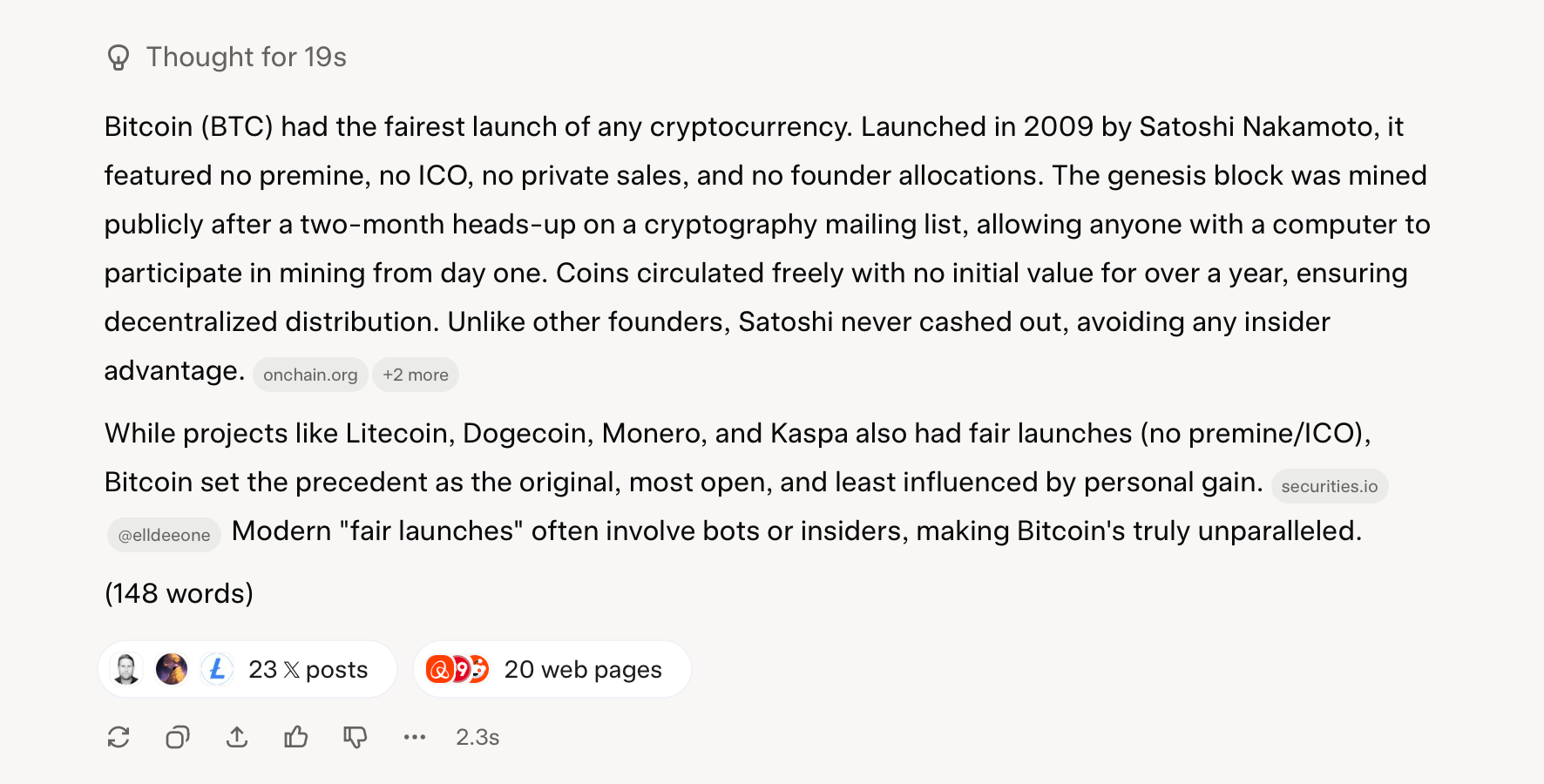
Task: Click the thumbs up icon
Action: (x=296, y=738)
